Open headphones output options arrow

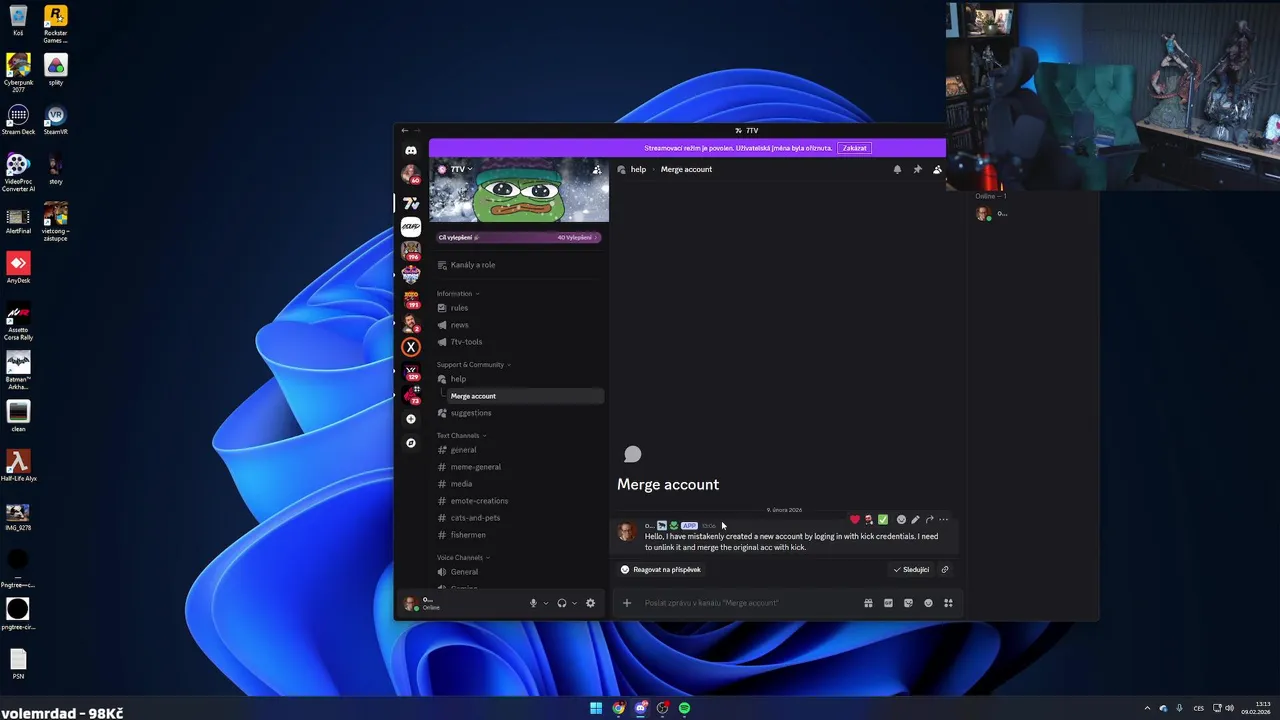575,603
